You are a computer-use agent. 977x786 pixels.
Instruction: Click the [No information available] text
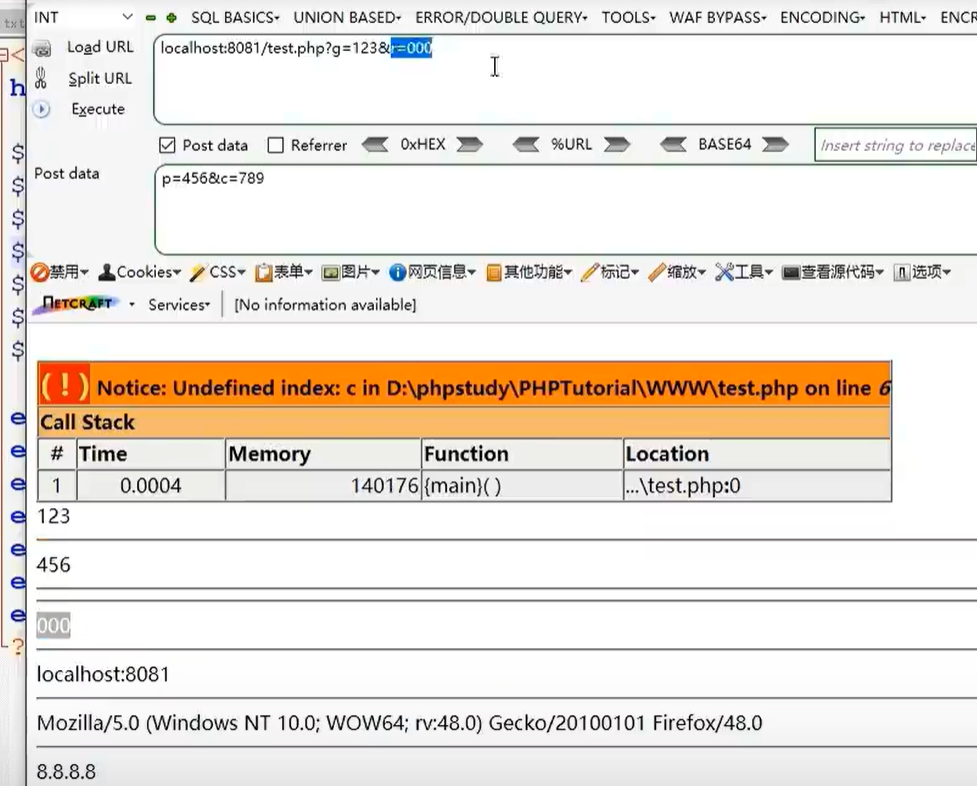coord(325,305)
